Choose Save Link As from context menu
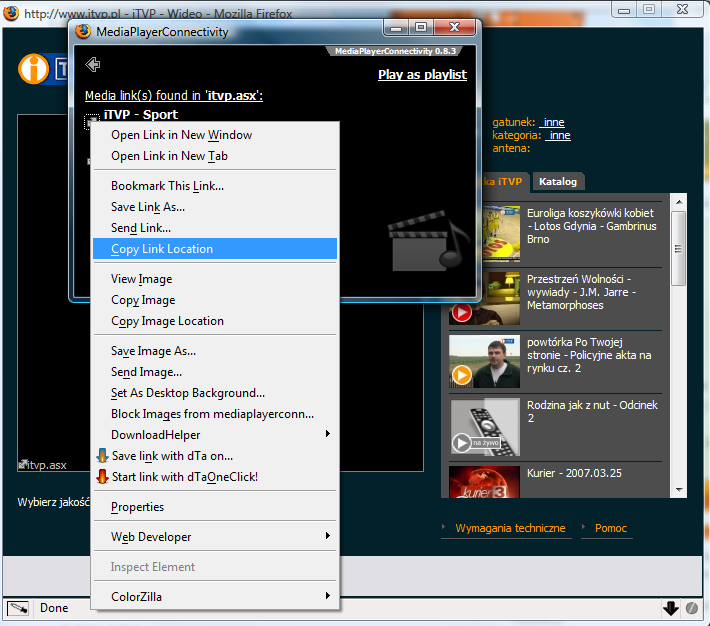The image size is (710, 626). [148, 207]
